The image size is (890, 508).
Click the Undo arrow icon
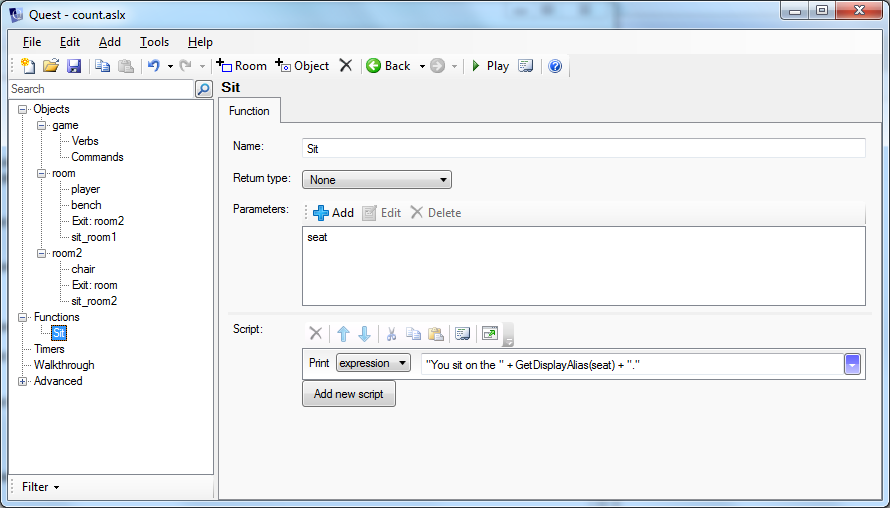(x=153, y=66)
